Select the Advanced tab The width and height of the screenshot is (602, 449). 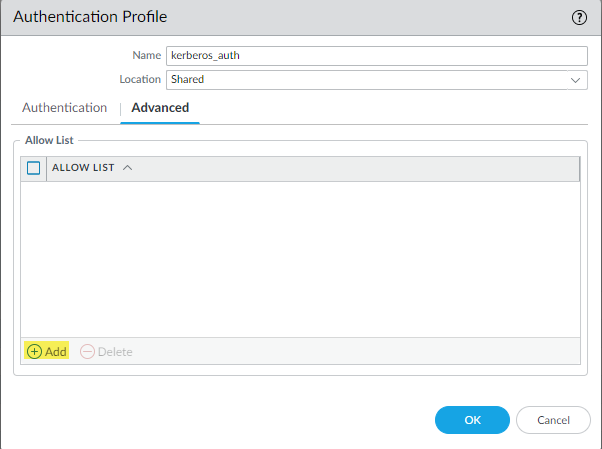coord(160,108)
